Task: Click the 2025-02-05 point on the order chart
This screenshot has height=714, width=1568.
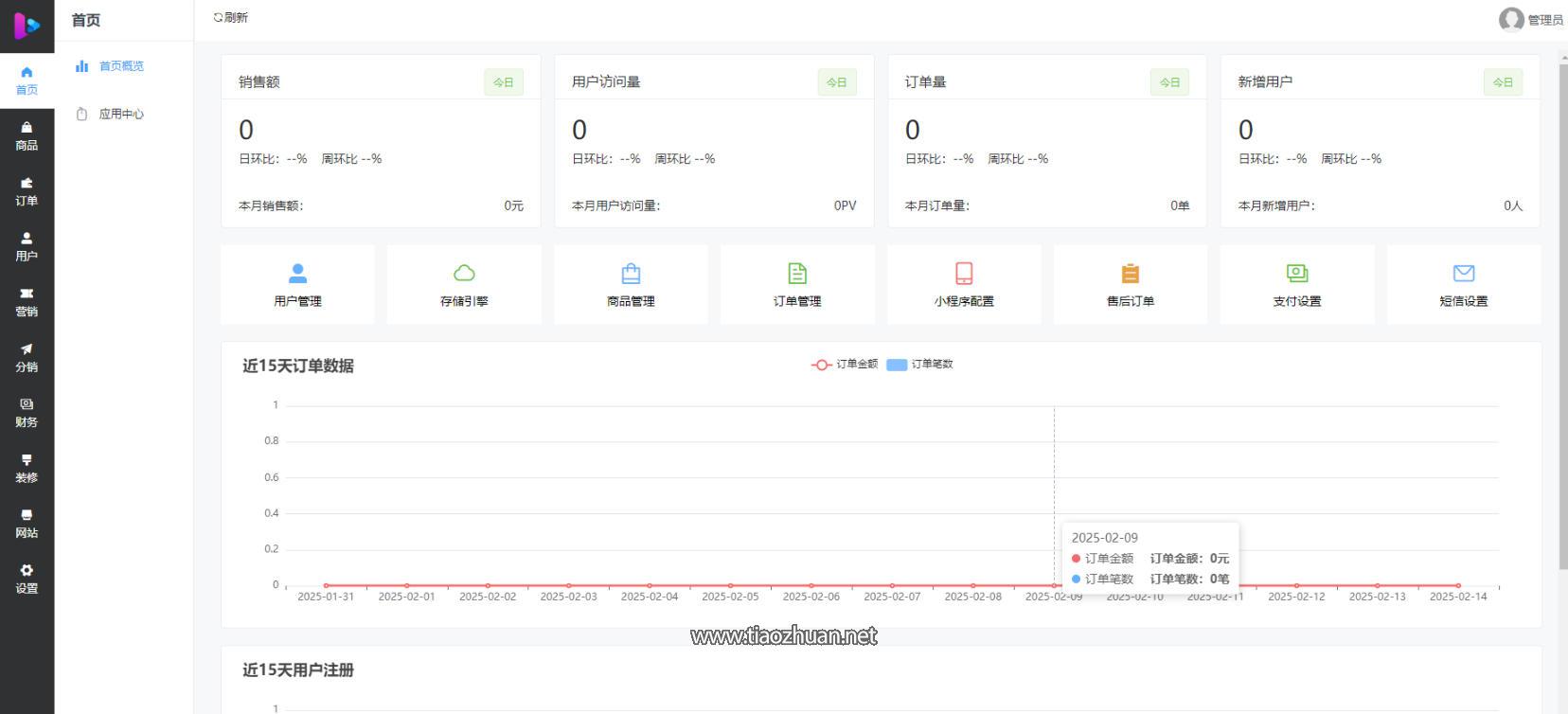Action: [x=730, y=585]
